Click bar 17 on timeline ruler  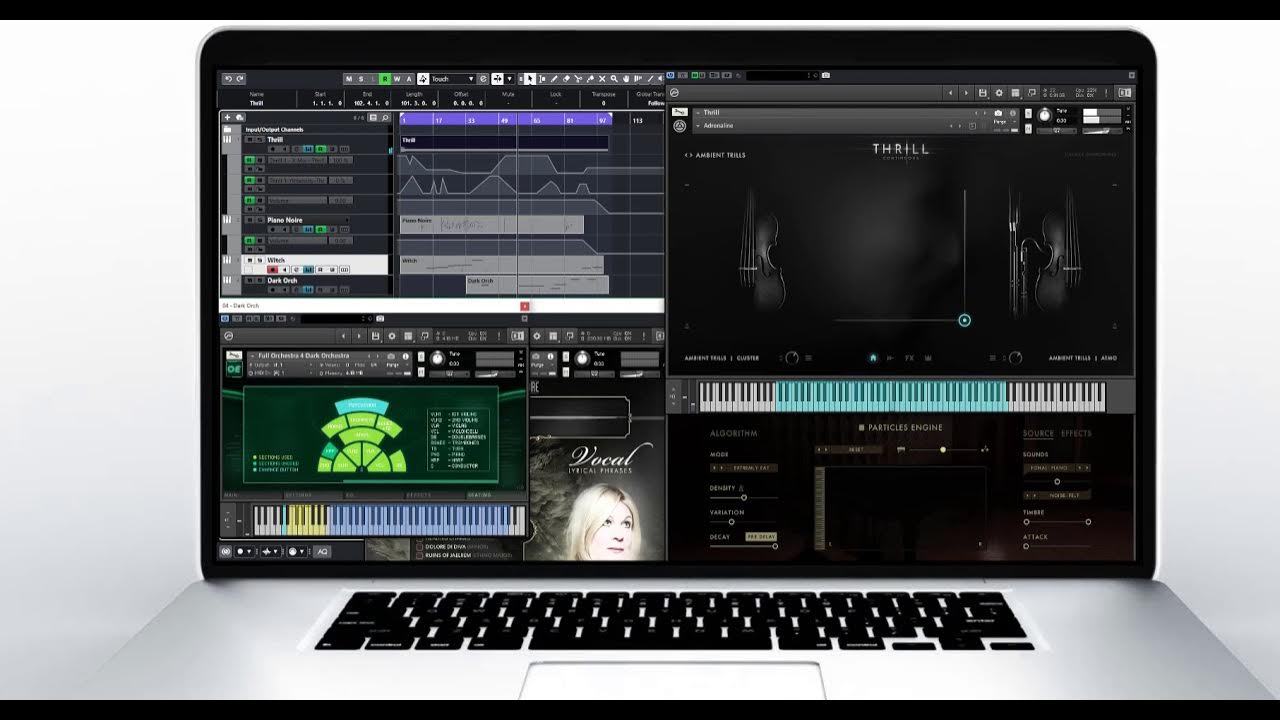438,119
